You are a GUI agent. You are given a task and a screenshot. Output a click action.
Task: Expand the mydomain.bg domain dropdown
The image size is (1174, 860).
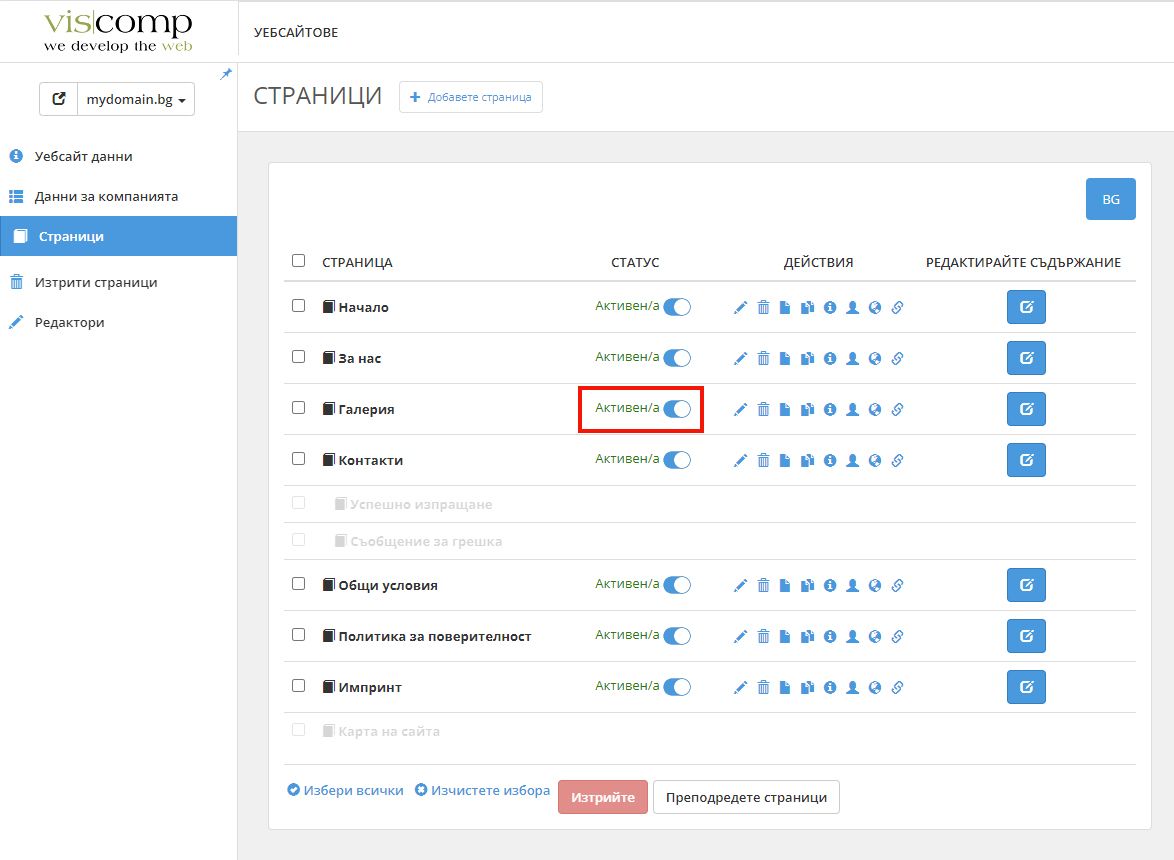(136, 100)
